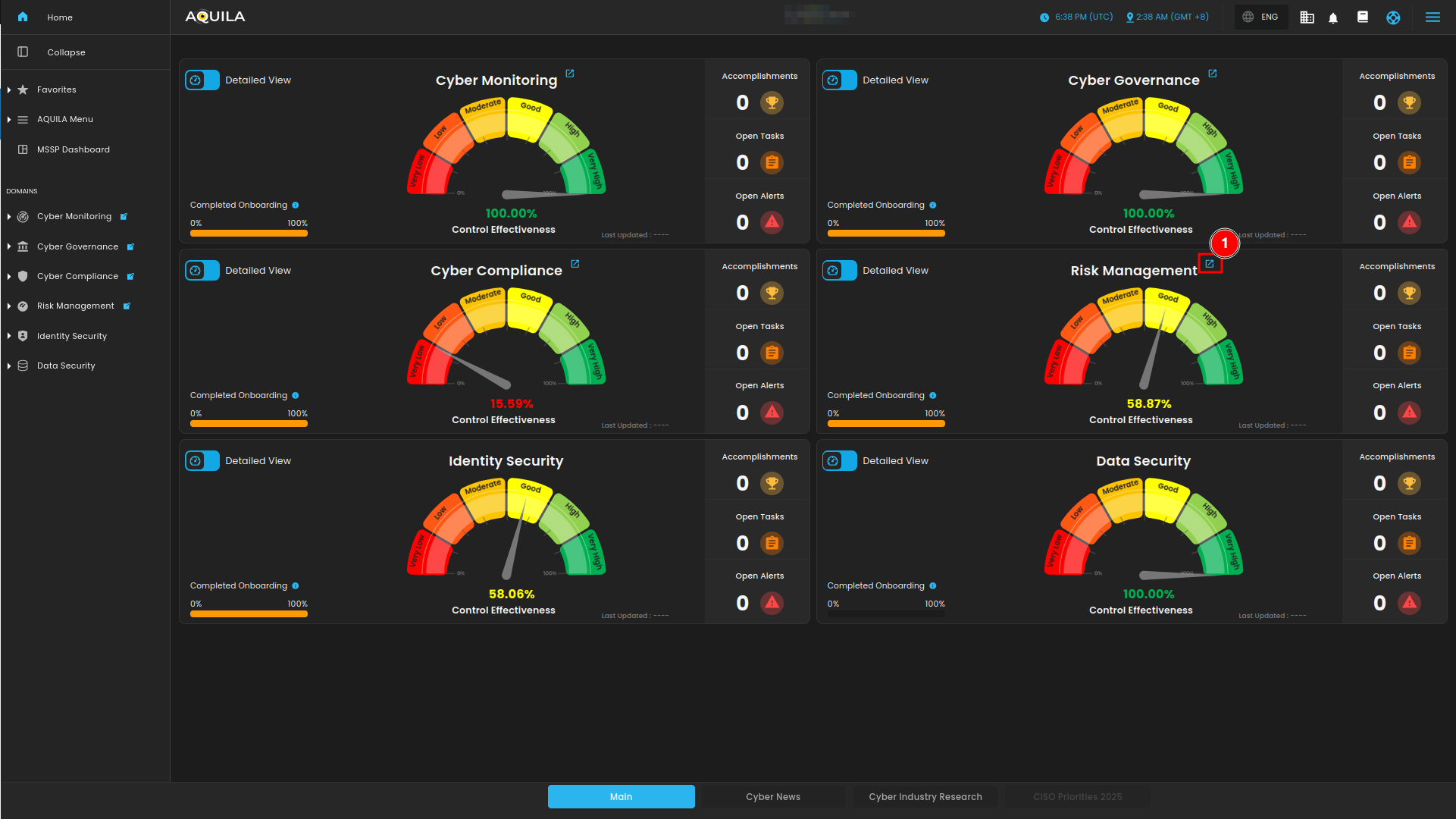Image resolution: width=1456 pixels, height=819 pixels.
Task: Click Cyber Governance open alerts triangle icon
Action: [1409, 222]
